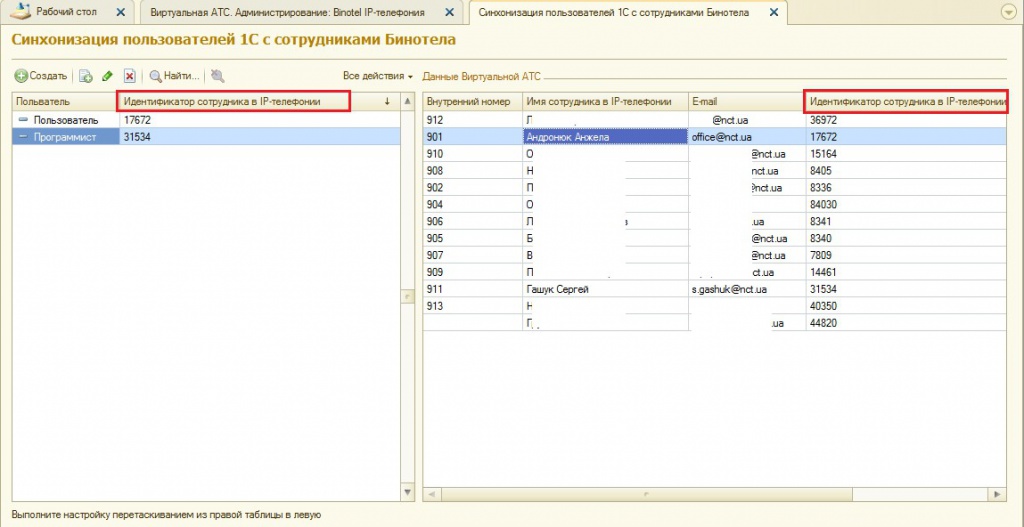Click the green pencil edit icon

108,76
